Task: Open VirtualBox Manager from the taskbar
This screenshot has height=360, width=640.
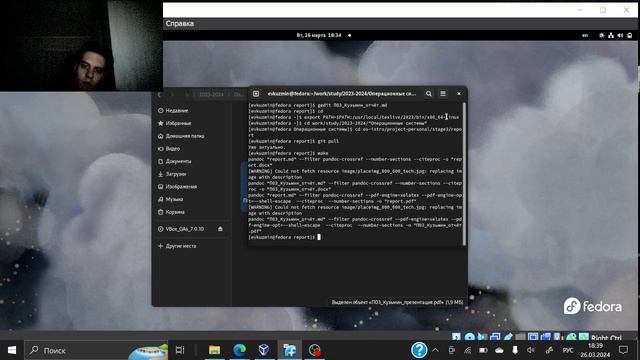Action: click(264, 350)
